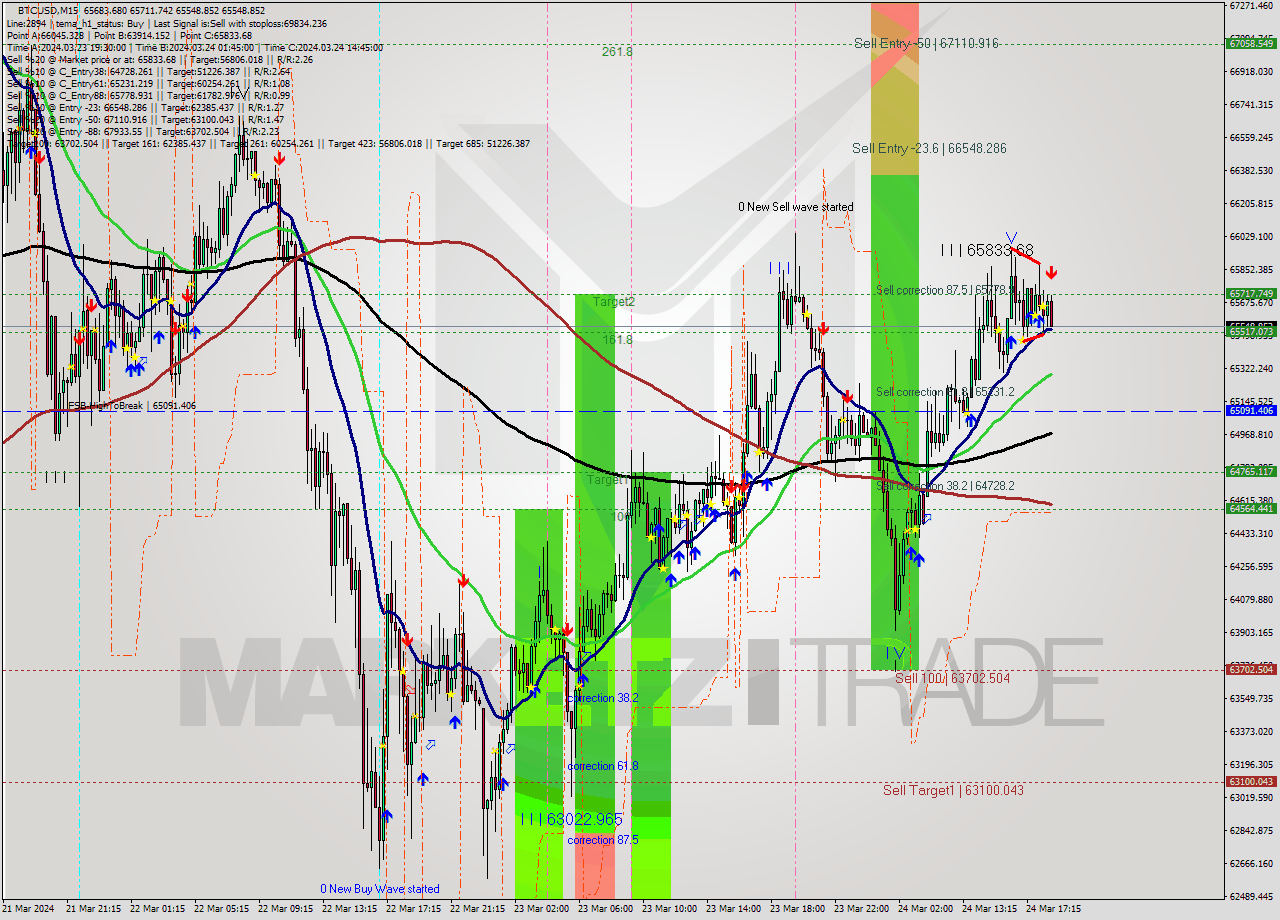The image size is (1280, 920).
Task: Click the '24 Mar 02:00' time axis label
Action: click(x=926, y=909)
